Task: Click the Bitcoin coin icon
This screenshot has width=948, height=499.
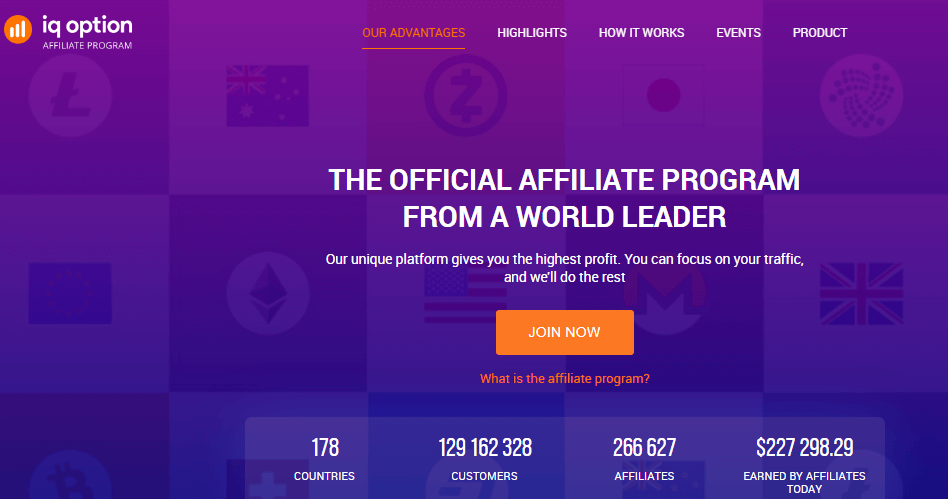Action: click(70, 478)
